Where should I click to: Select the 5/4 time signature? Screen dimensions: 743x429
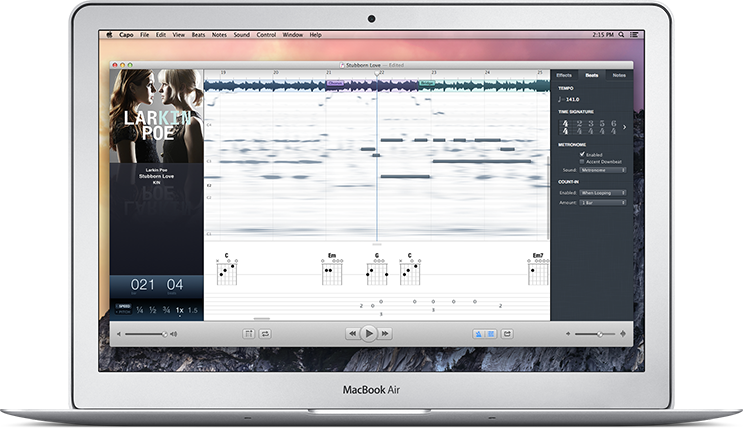pos(602,127)
